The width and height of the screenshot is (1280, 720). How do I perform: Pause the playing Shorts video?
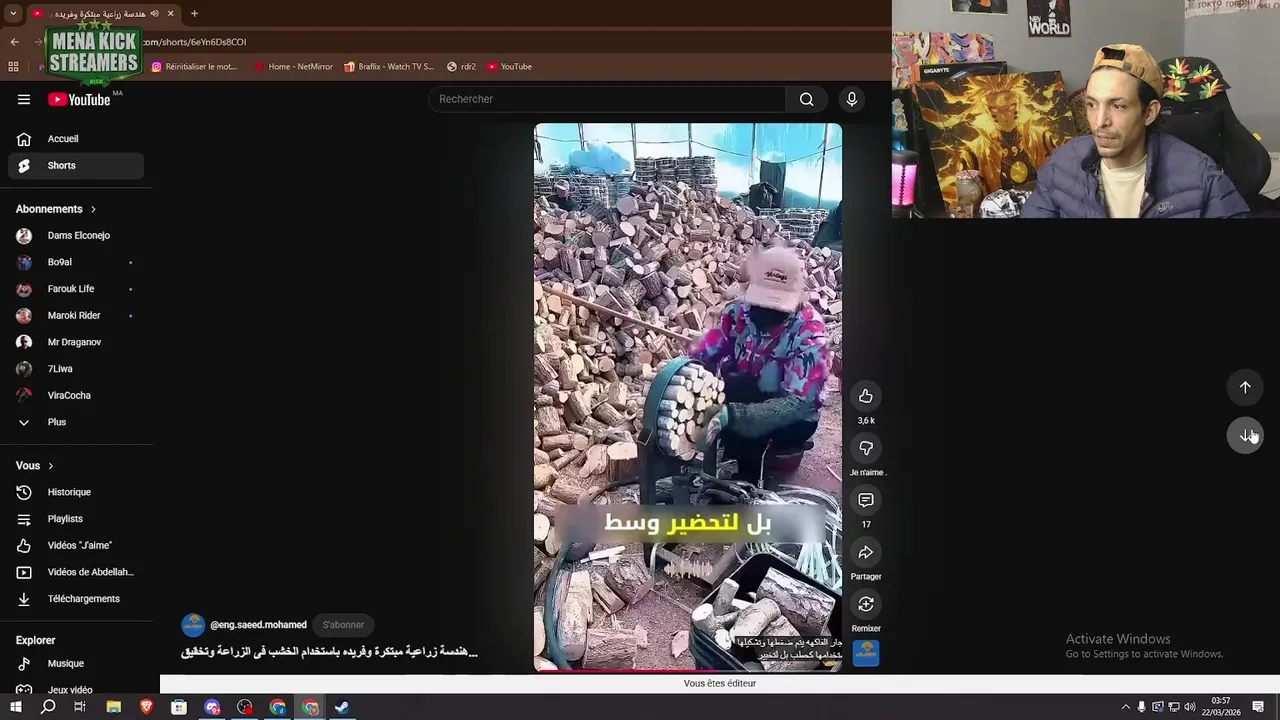688,397
